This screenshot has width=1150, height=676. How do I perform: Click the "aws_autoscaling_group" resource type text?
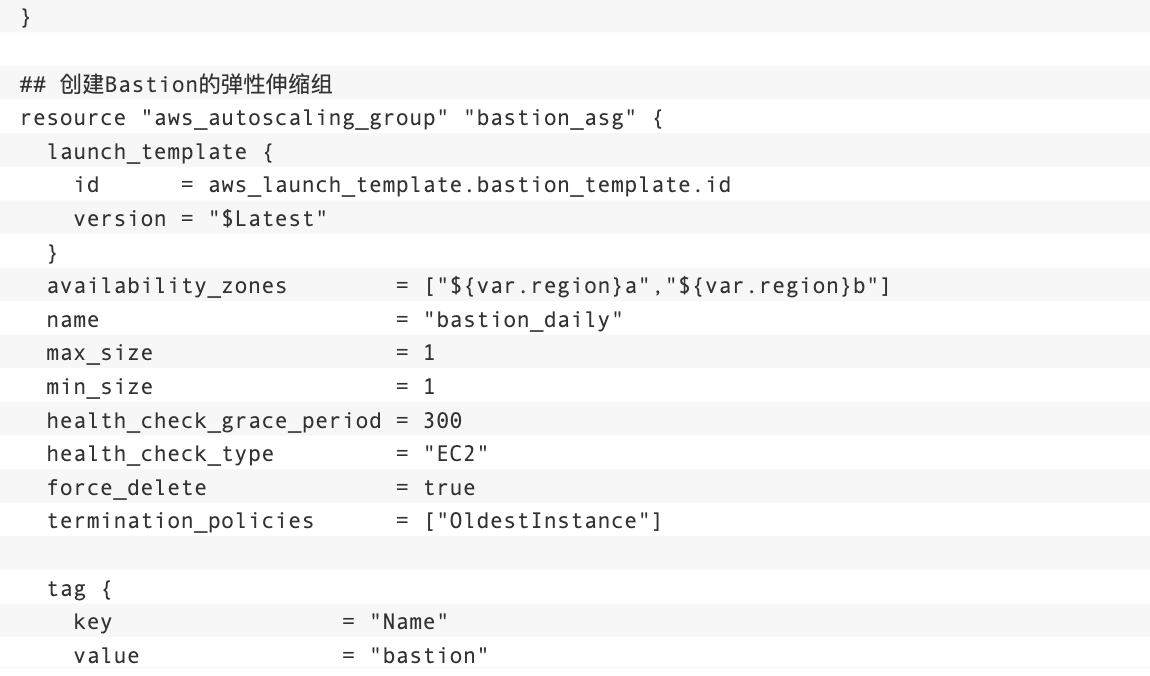coord(294,118)
